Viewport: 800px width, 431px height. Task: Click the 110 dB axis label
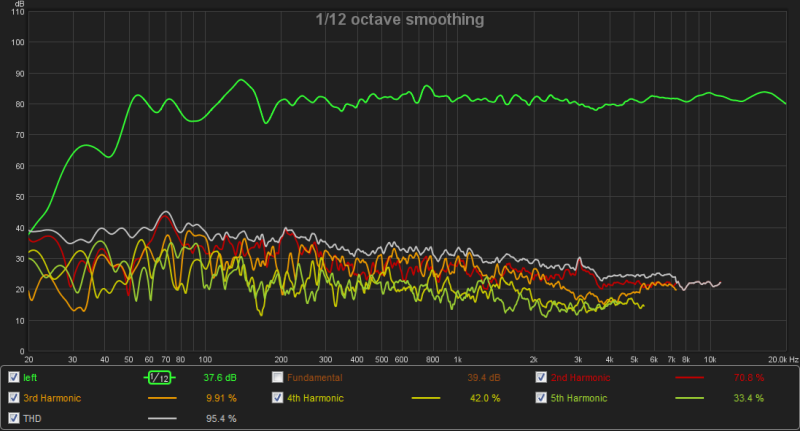[x=18, y=12]
